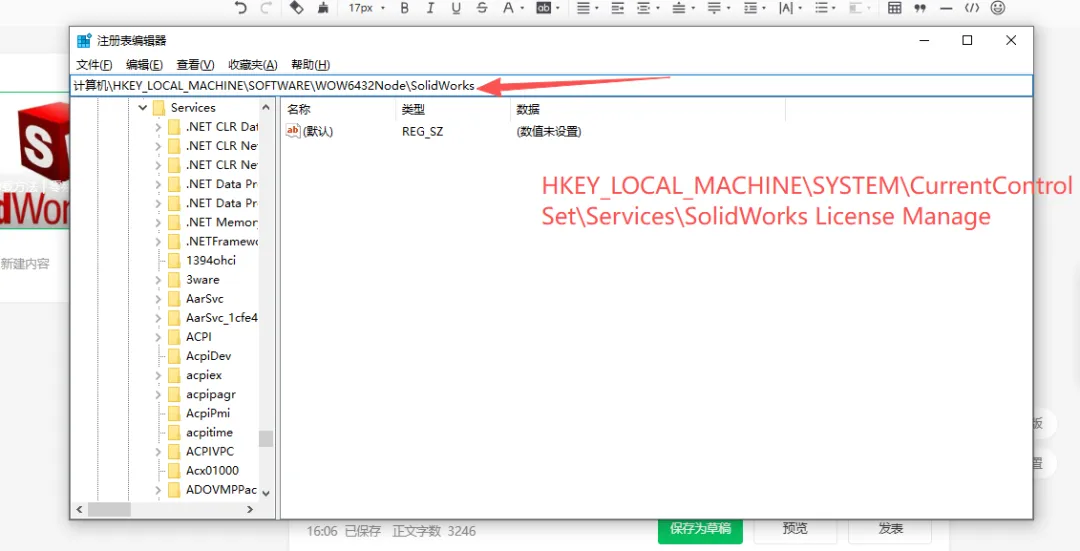Click the text alignment icon
1080x551 pixels.
coord(583,8)
